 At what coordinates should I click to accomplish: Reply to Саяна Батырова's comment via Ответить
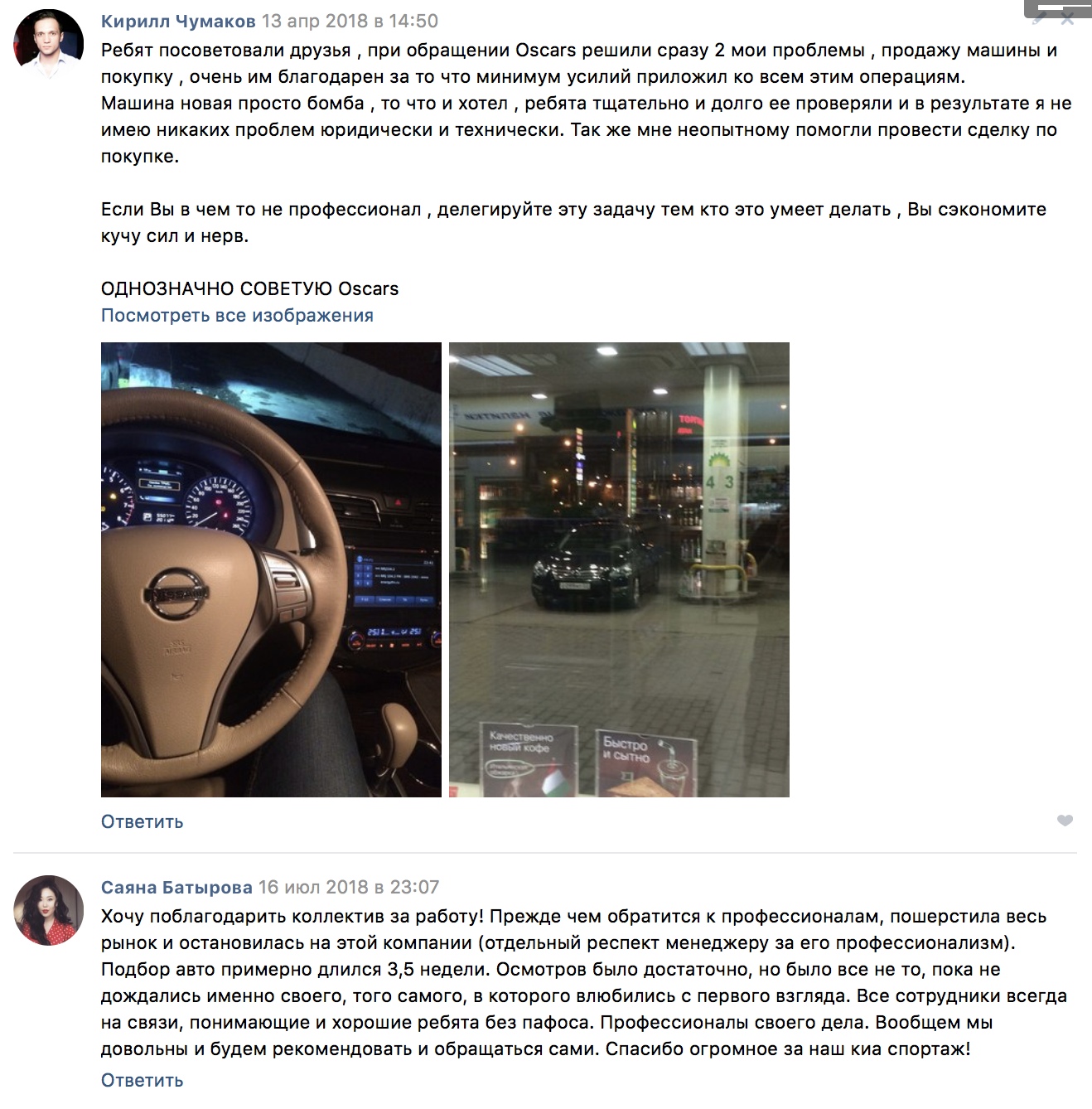pos(142,1080)
